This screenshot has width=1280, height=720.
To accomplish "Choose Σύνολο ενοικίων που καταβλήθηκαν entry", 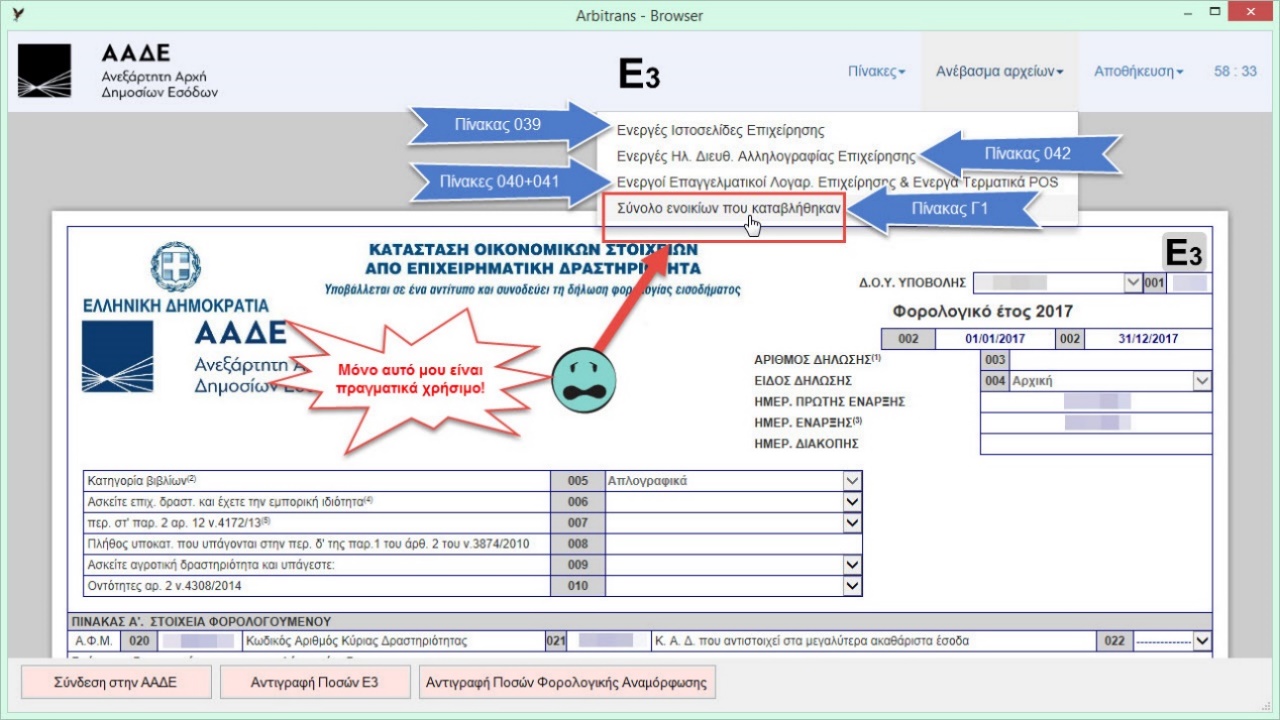I will pyautogui.click(x=728, y=208).
